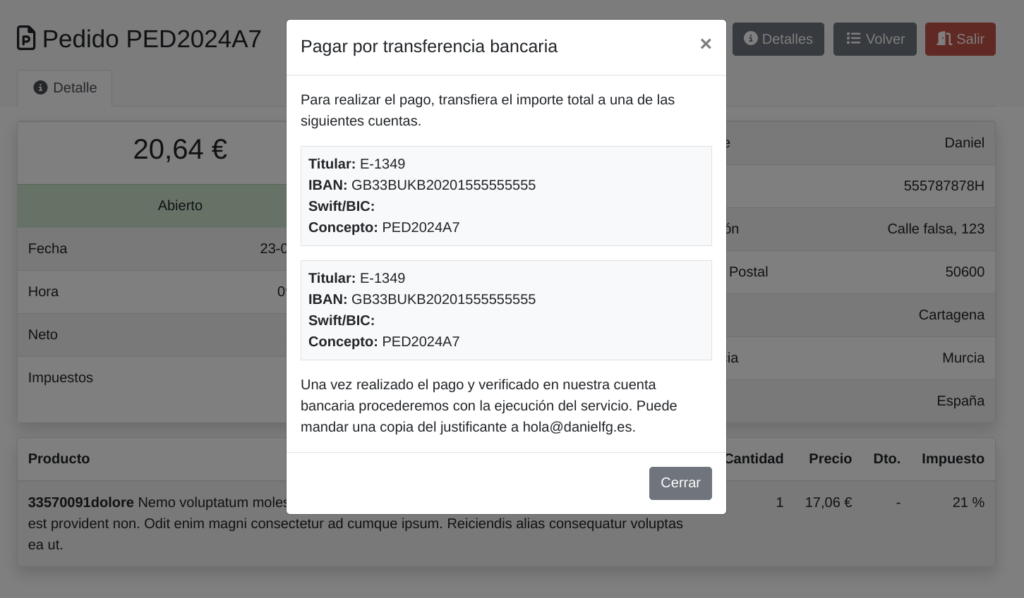Click the Pedido PED2024A7 page heading
Image resolution: width=1024 pixels, height=598 pixels.
coord(152,39)
